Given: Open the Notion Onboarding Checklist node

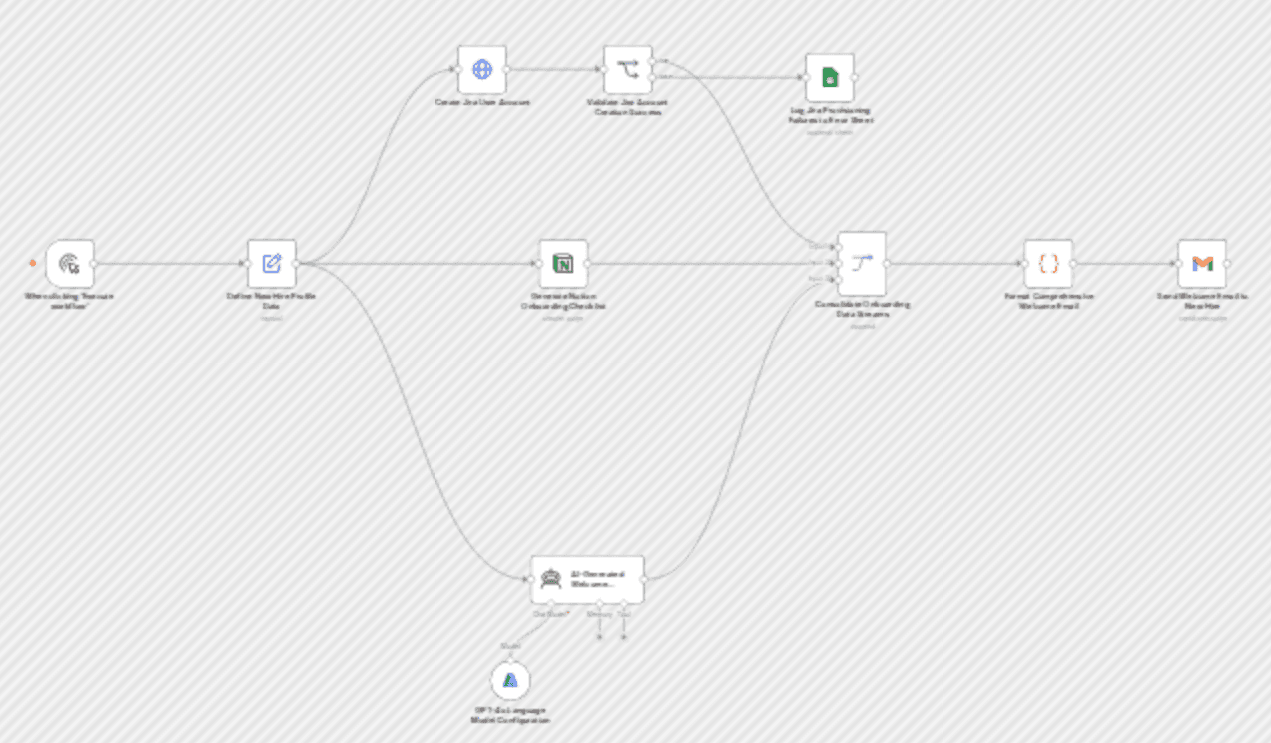Looking at the screenshot, I should 563,264.
